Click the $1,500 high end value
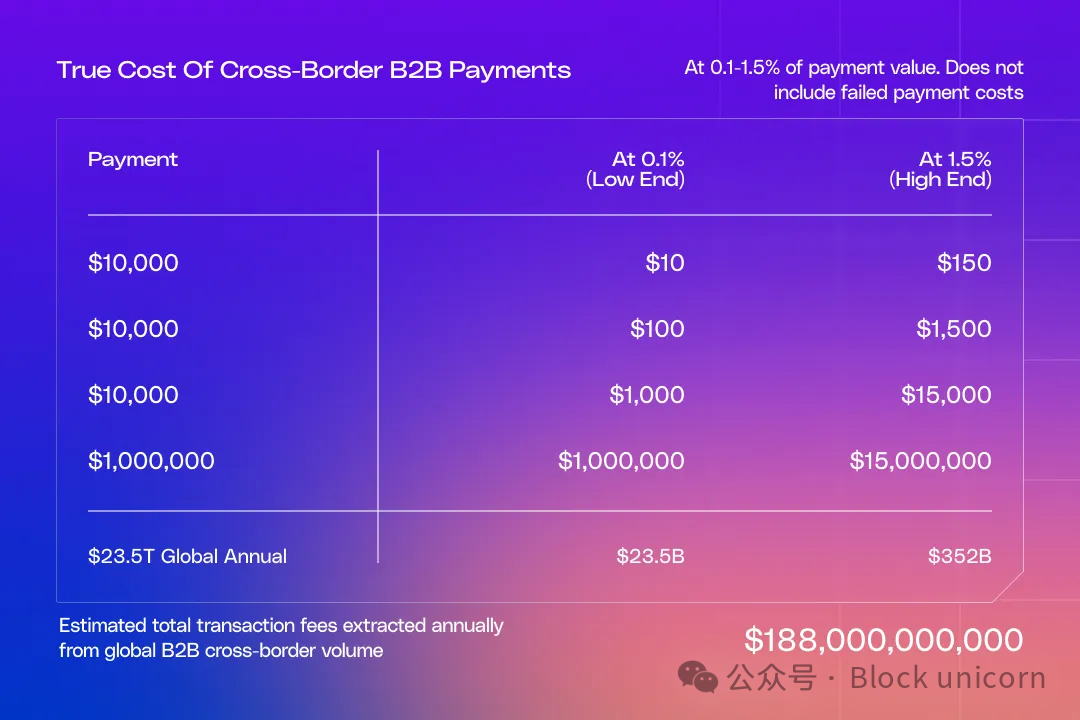 click(954, 329)
